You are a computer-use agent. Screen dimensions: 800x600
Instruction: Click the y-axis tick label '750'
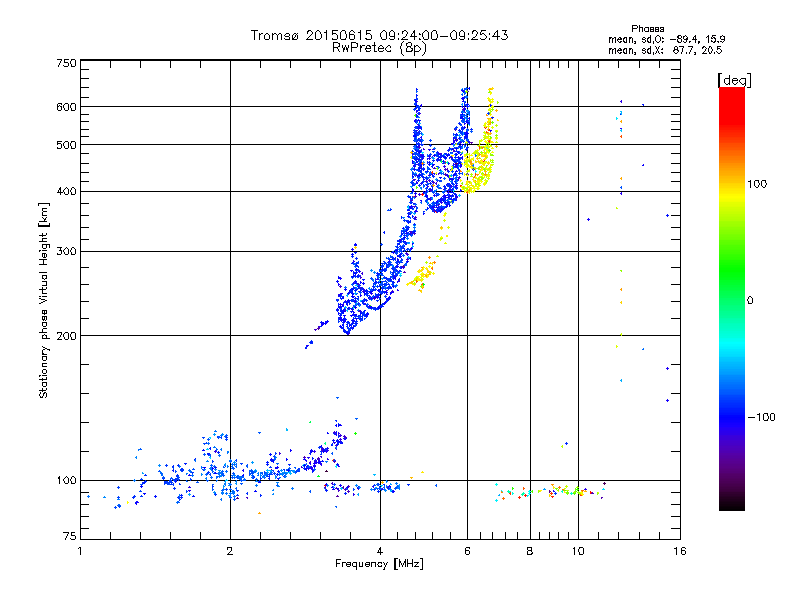(x=67, y=63)
